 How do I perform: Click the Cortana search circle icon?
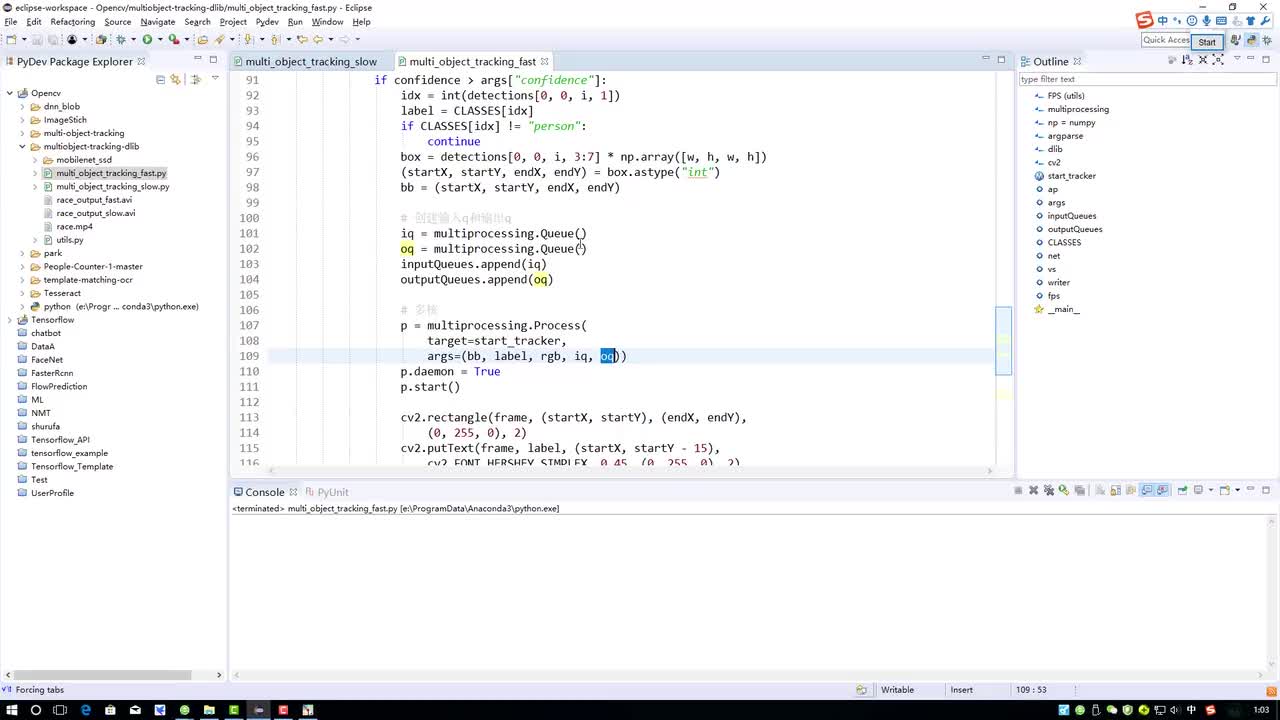click(36, 710)
